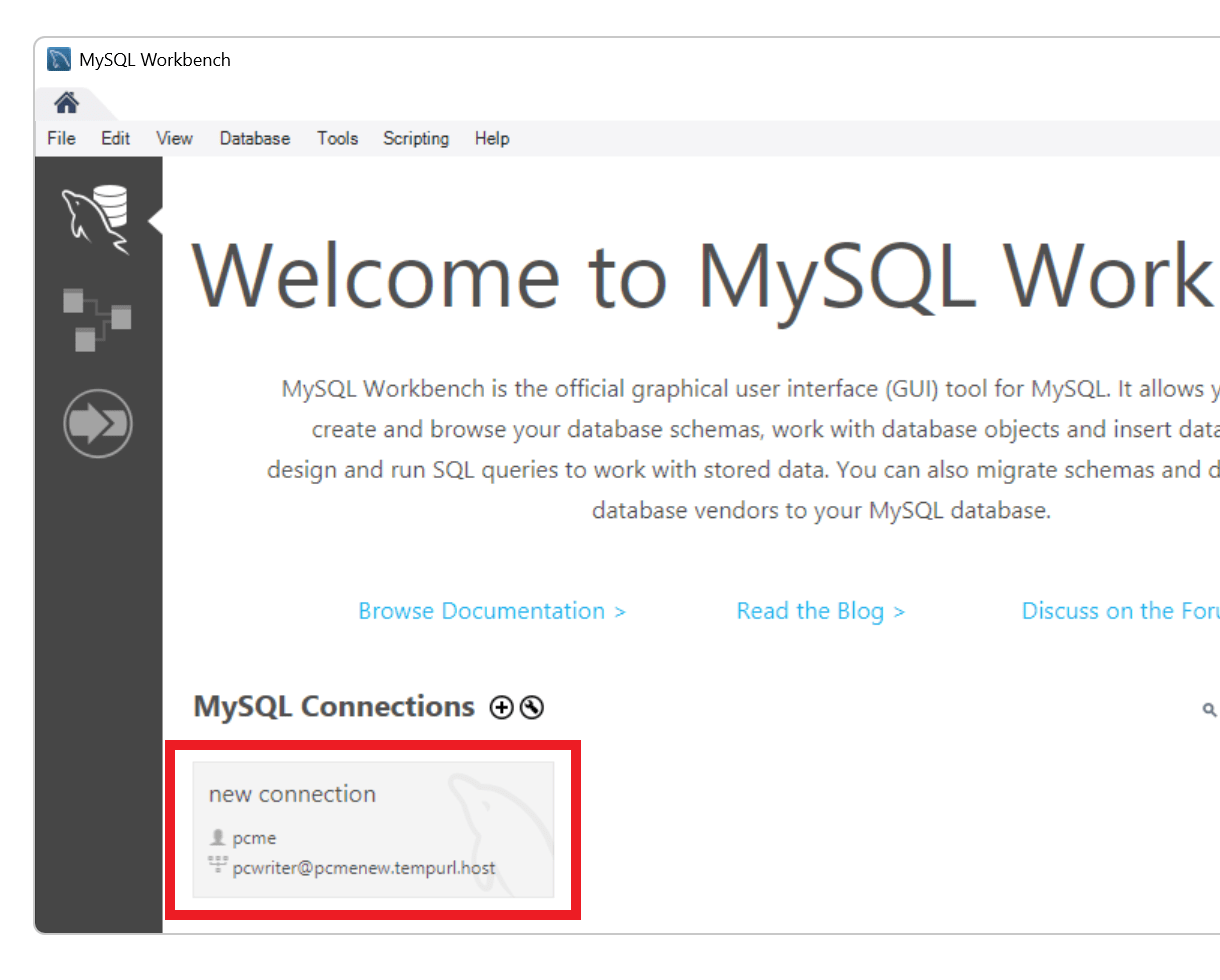Manage connections with the wrench icon
The height and width of the screenshot is (980, 1220).
click(532, 708)
